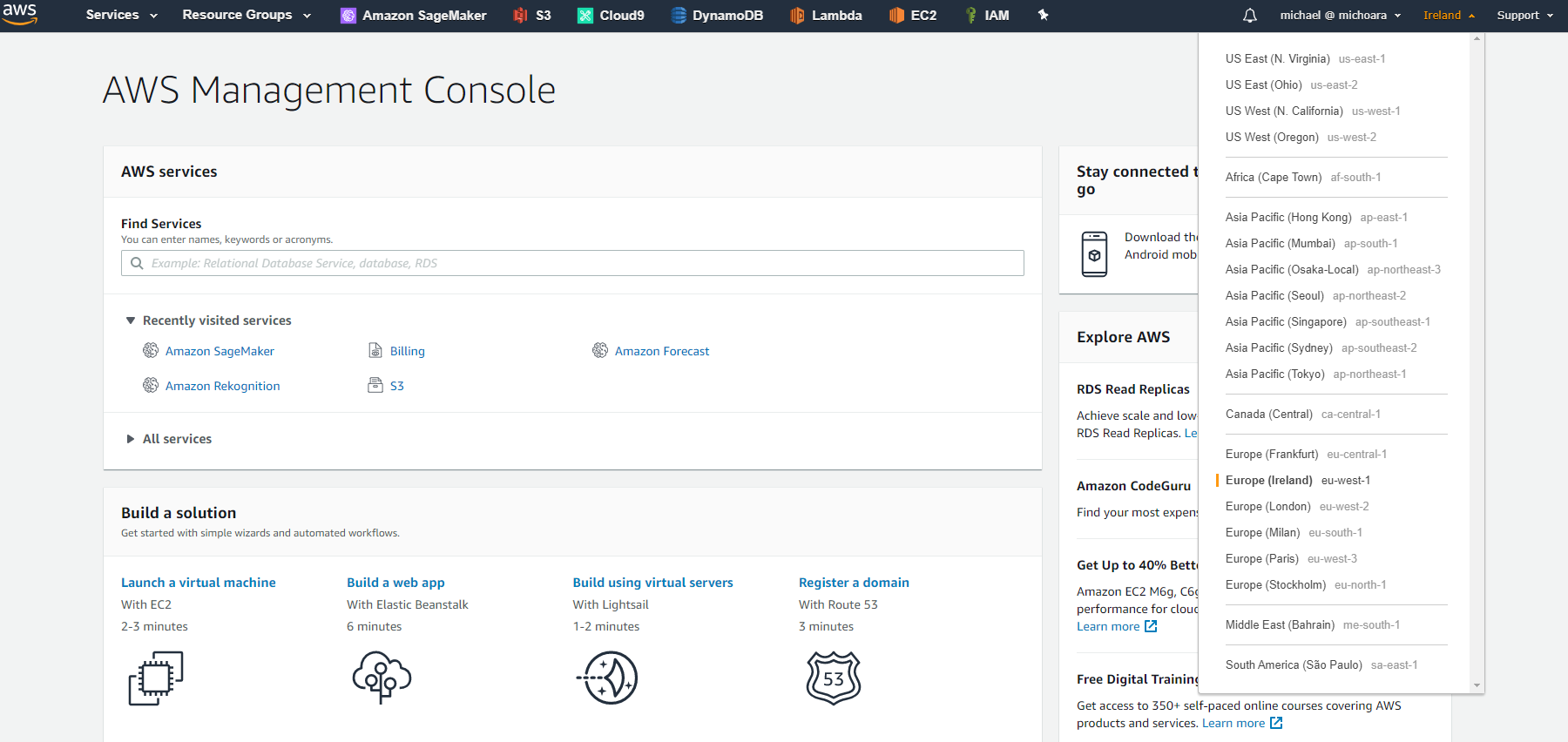Open the michael @ michoara account menu
This screenshot has width=1568, height=742.
(1341, 16)
